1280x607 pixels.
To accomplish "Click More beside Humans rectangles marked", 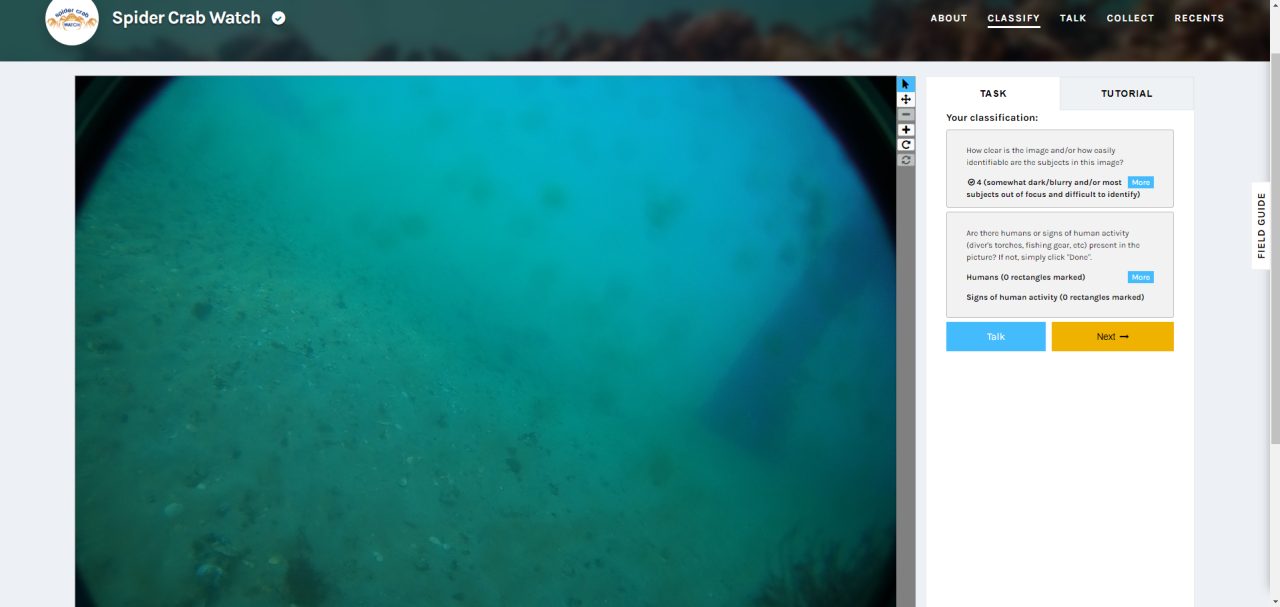I will pyautogui.click(x=1141, y=277).
